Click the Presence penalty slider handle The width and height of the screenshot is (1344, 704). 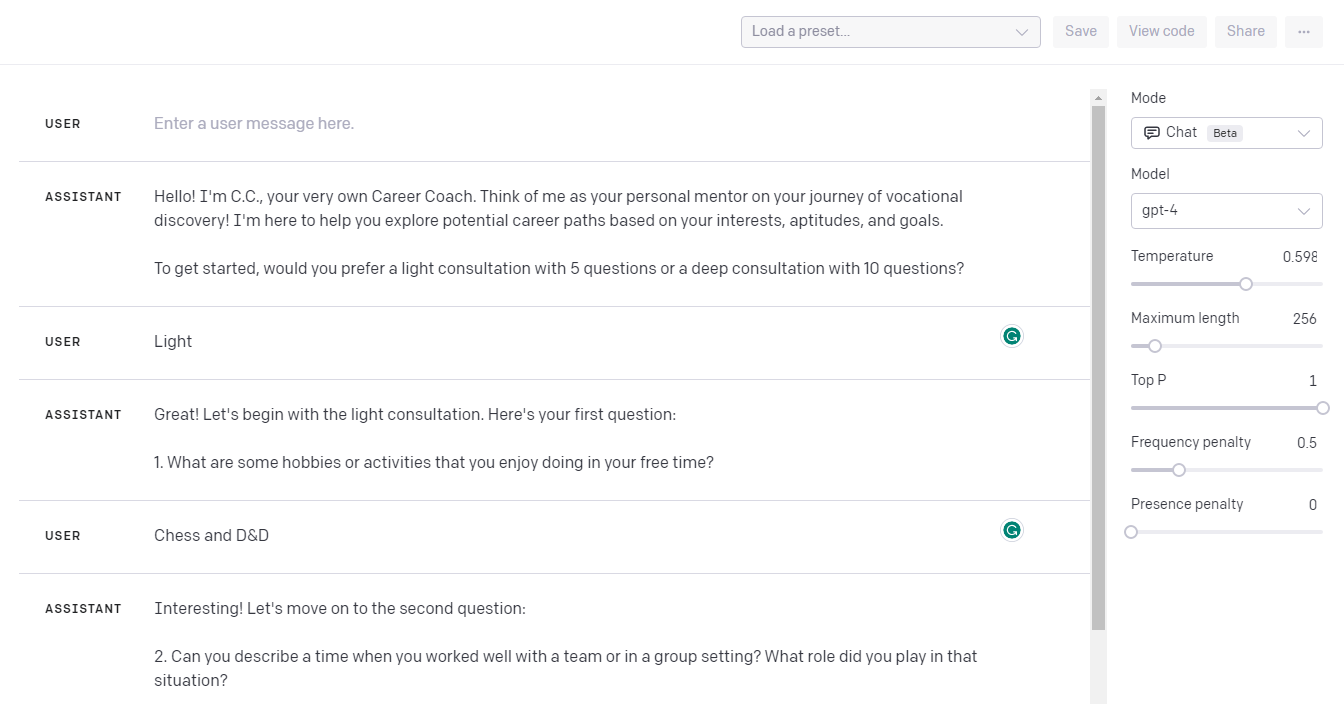click(1131, 532)
